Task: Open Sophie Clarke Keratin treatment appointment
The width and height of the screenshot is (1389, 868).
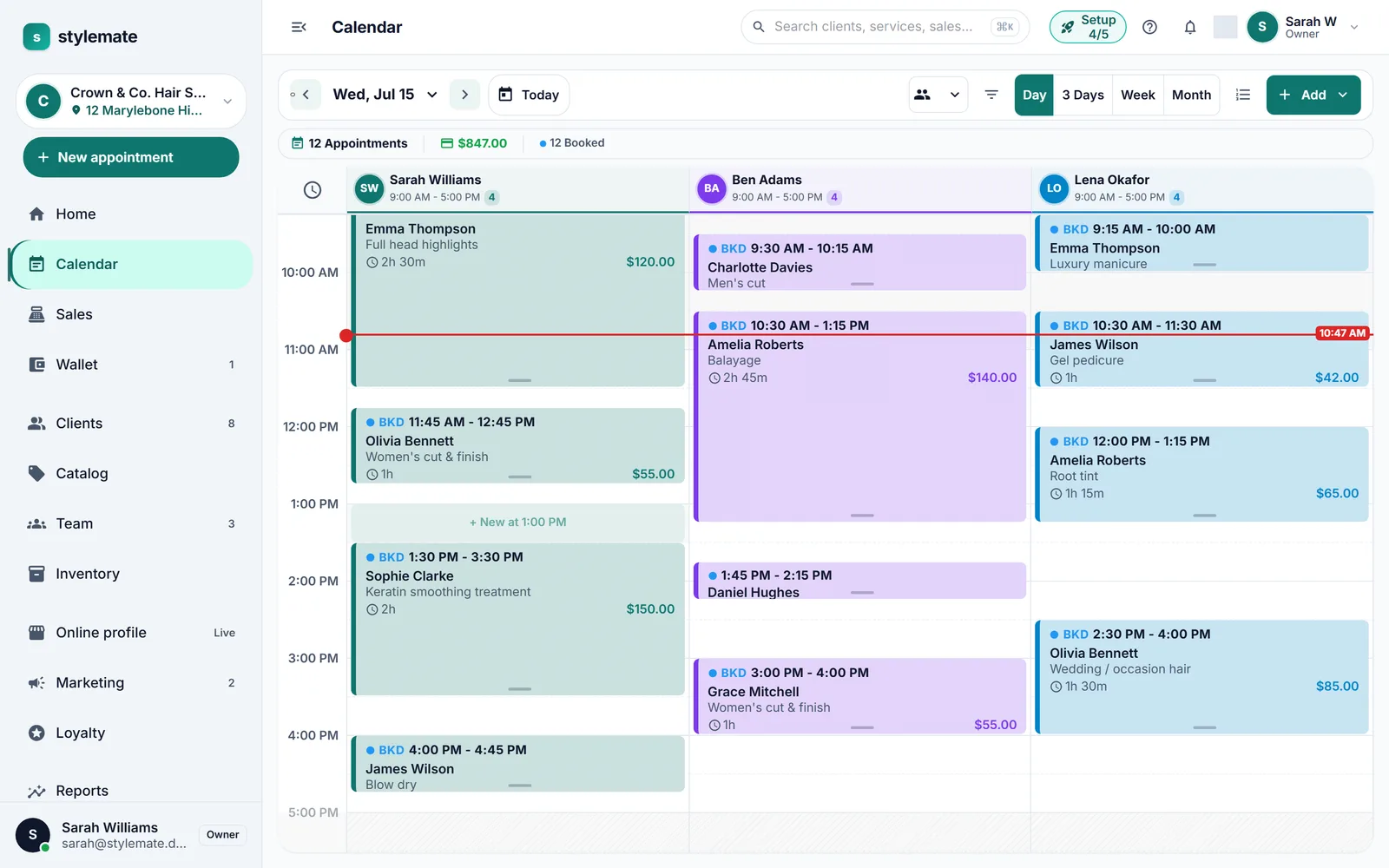Action: pos(518,619)
